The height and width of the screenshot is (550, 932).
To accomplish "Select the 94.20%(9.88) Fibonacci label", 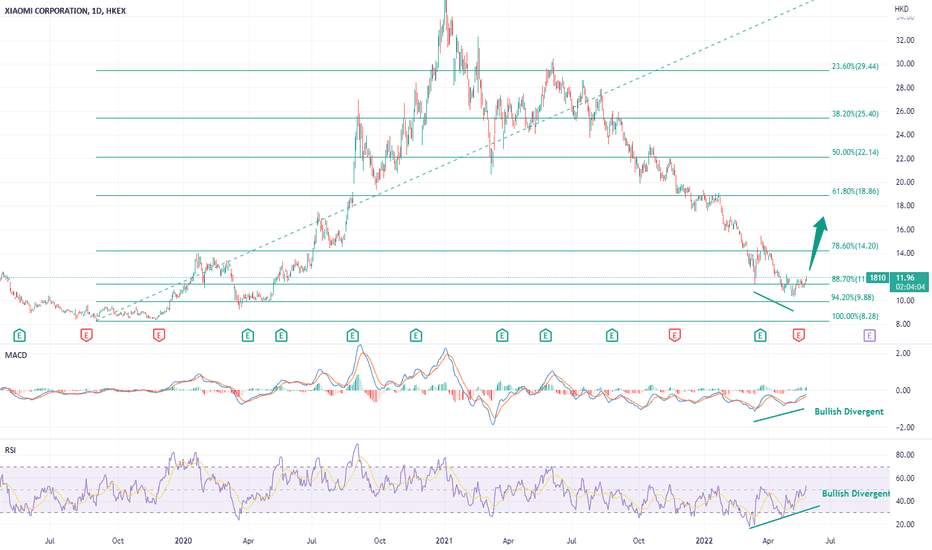I will point(852,297).
